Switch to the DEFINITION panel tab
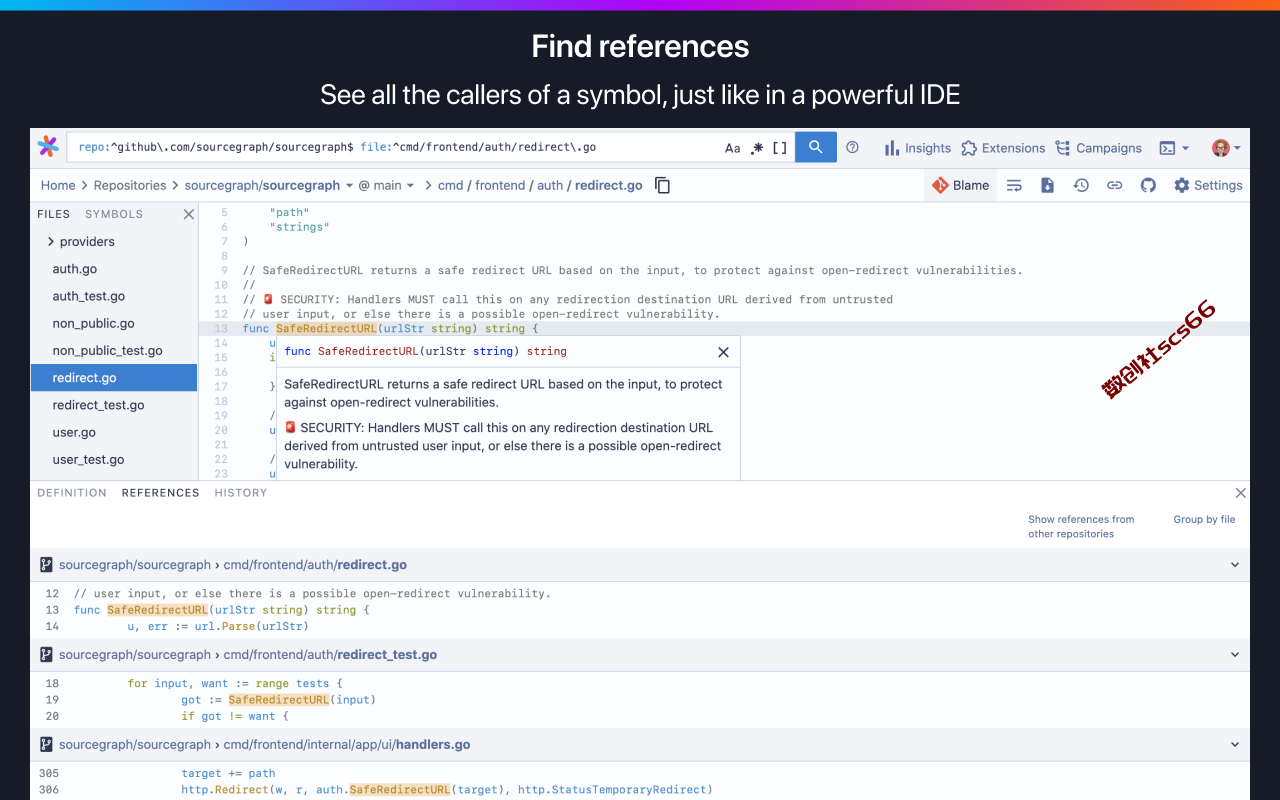This screenshot has width=1280, height=800. tap(72, 493)
